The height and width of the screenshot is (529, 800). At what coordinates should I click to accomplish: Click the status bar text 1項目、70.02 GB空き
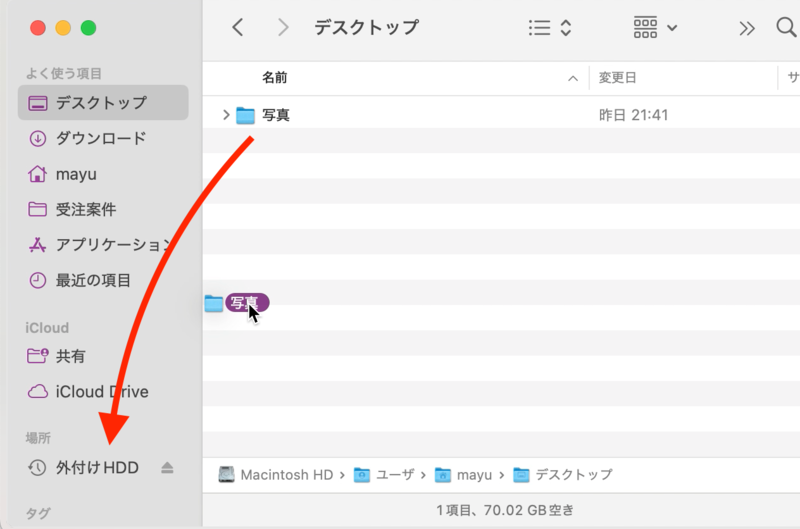[x=505, y=510]
